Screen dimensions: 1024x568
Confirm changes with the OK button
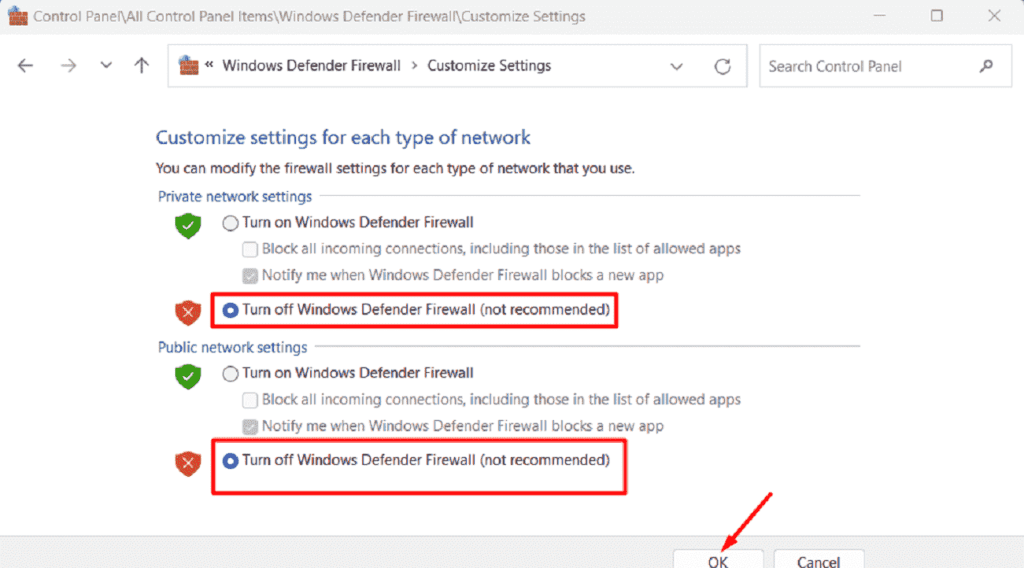718,559
